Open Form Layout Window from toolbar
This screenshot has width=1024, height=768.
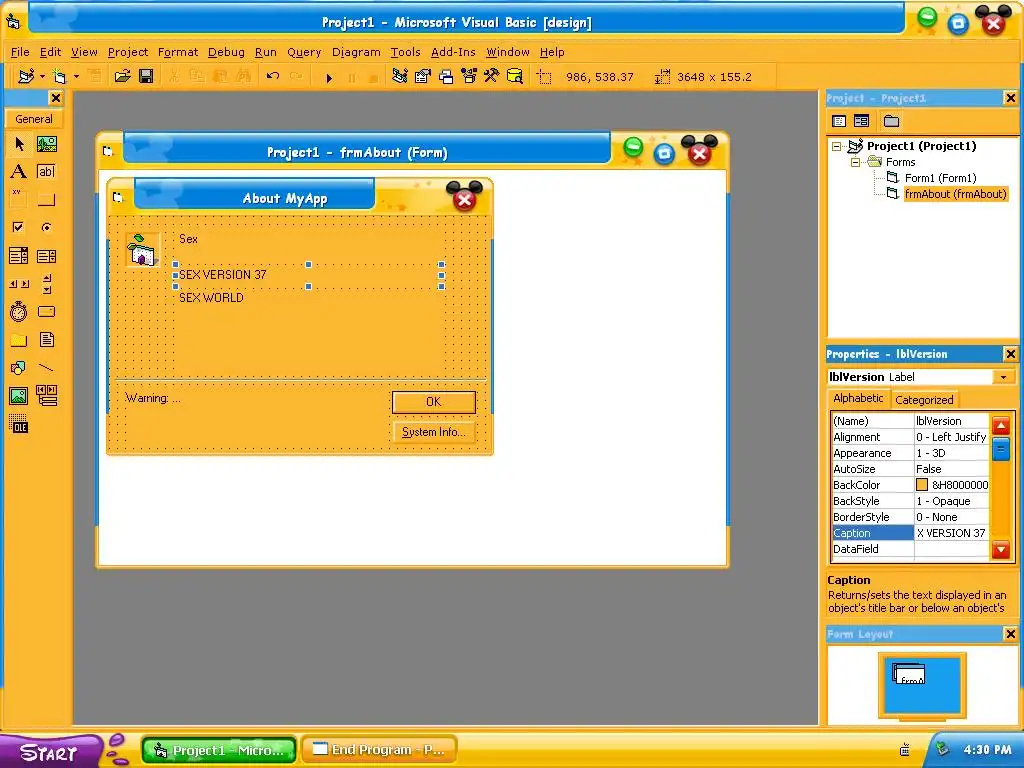pyautogui.click(x=446, y=76)
